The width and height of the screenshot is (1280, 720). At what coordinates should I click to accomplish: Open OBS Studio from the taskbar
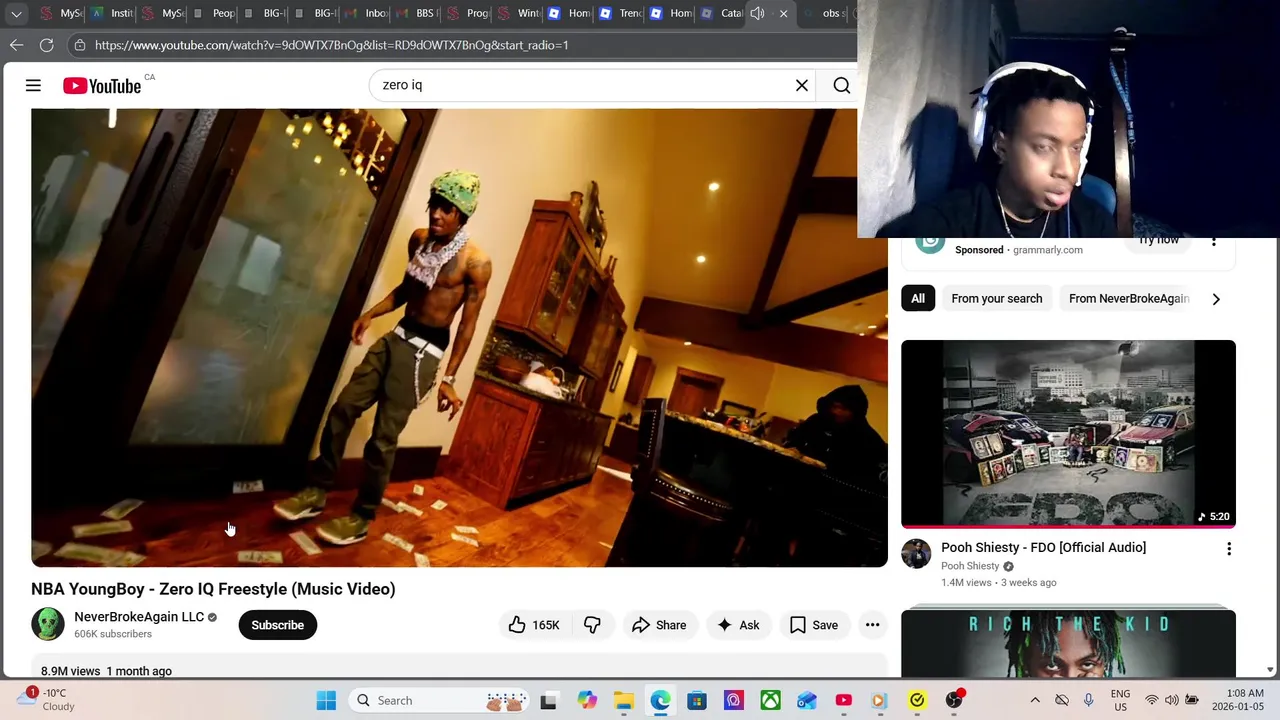click(954, 701)
